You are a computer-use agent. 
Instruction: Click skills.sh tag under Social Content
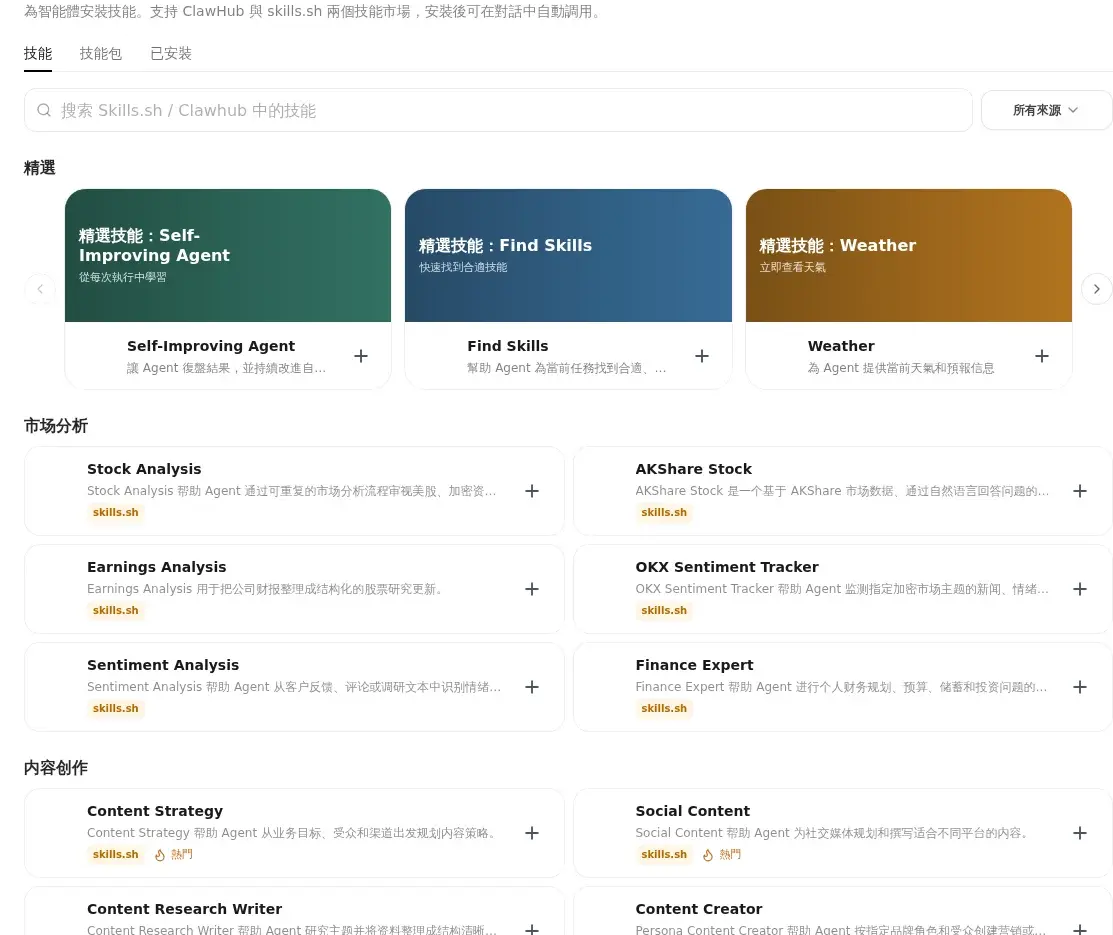click(664, 855)
